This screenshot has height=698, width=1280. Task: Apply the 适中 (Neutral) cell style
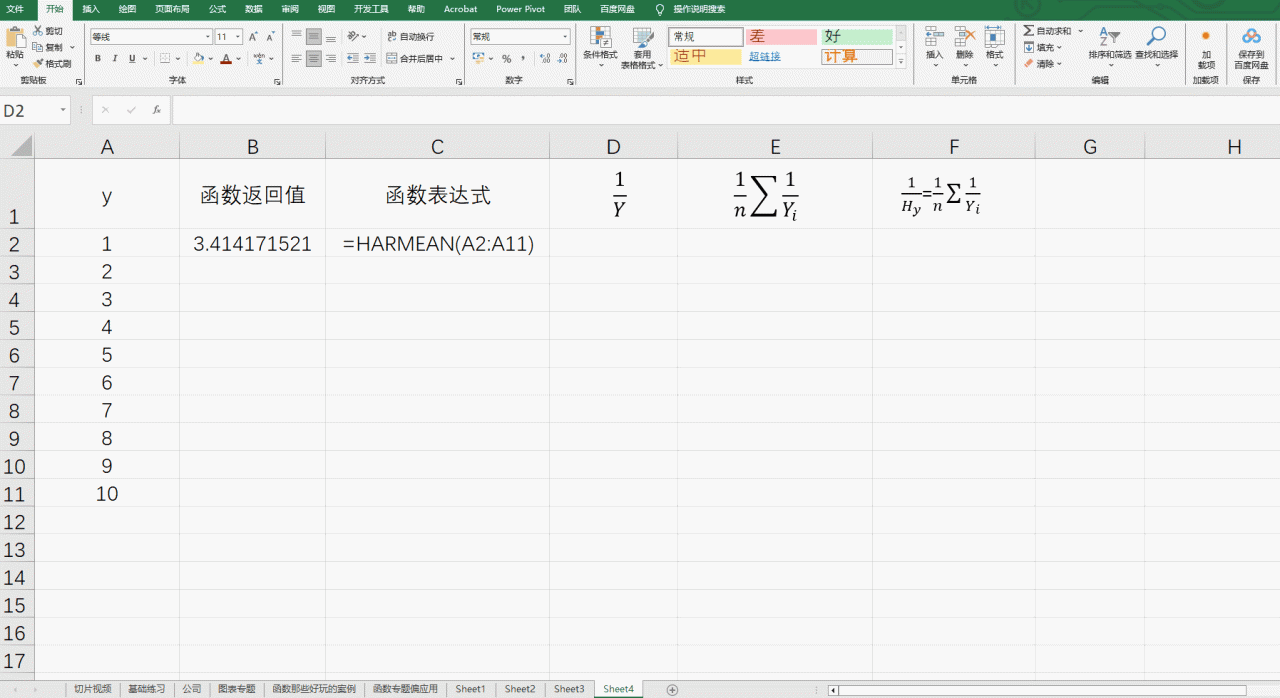coord(706,57)
